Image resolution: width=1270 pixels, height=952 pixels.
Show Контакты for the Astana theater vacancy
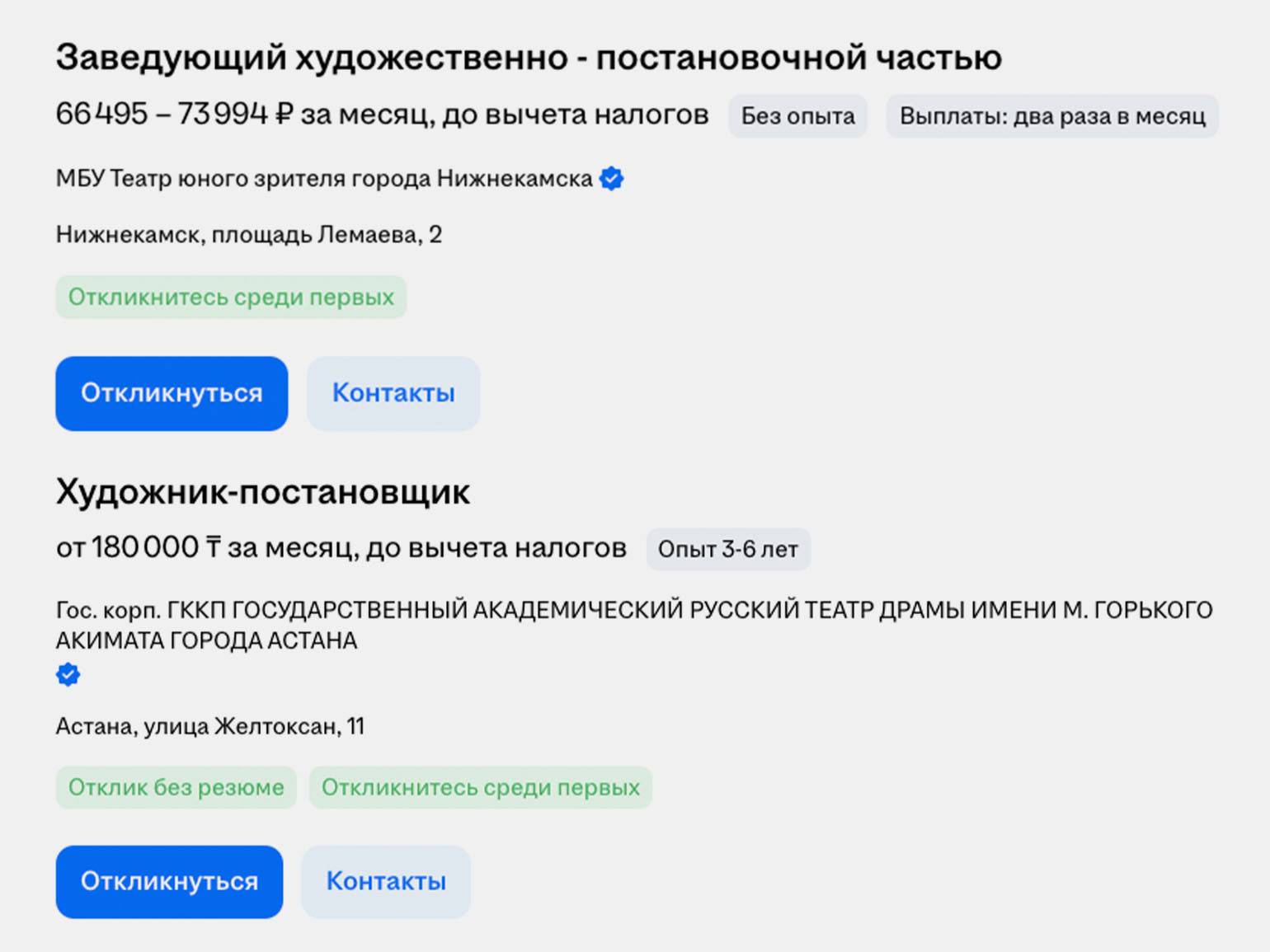pos(386,881)
